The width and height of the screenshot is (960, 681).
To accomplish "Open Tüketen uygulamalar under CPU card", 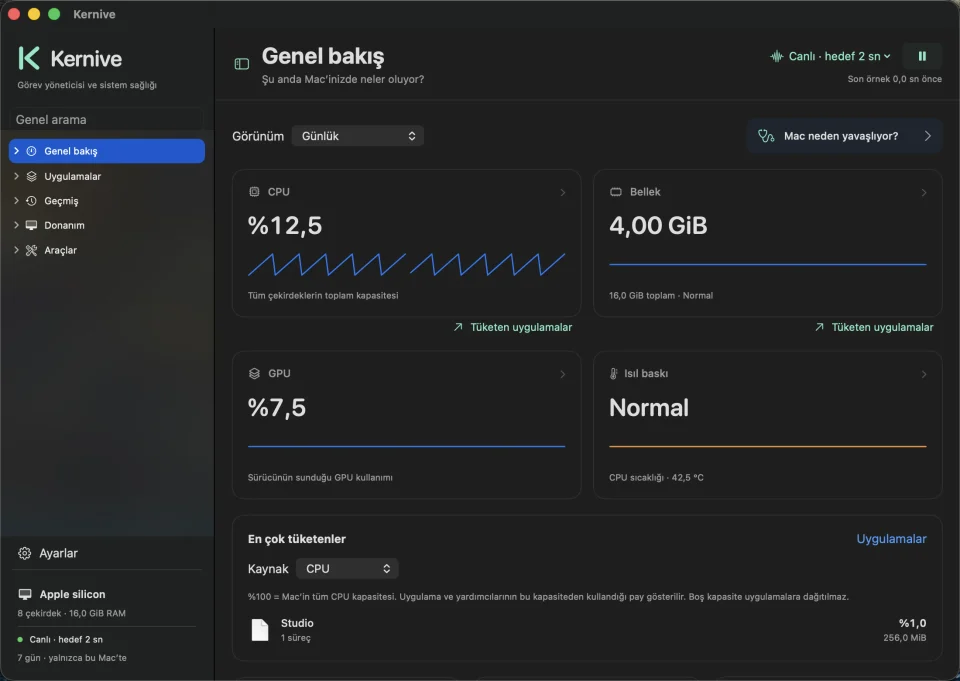I will pos(513,327).
